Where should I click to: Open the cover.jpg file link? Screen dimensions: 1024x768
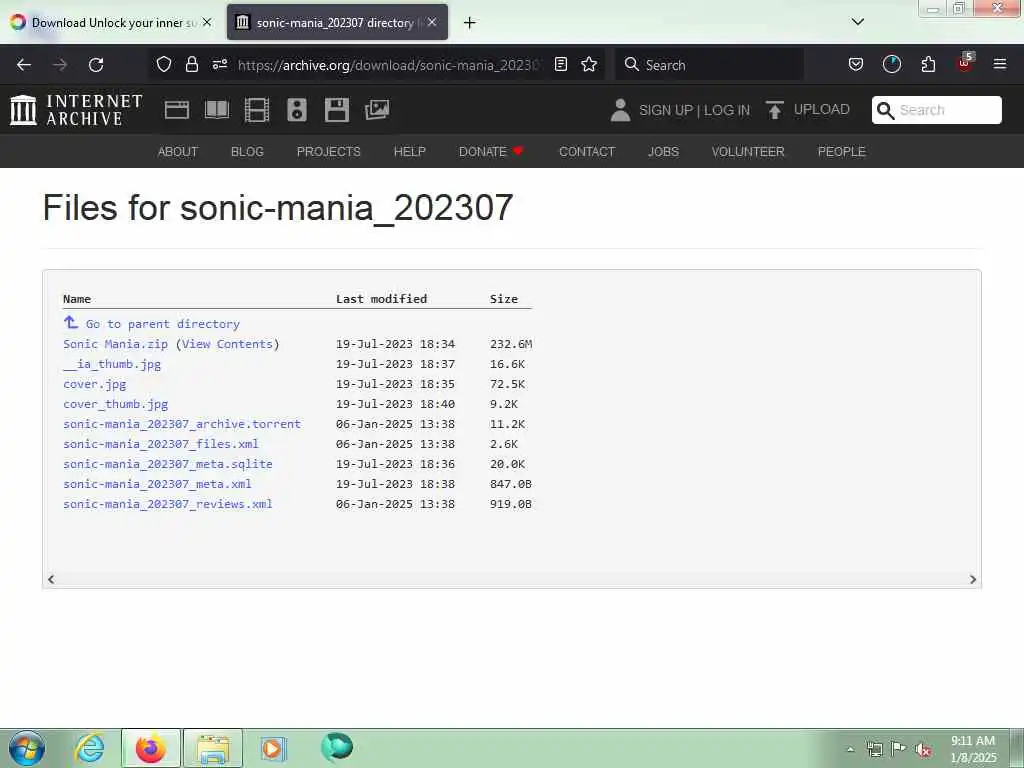(x=95, y=384)
